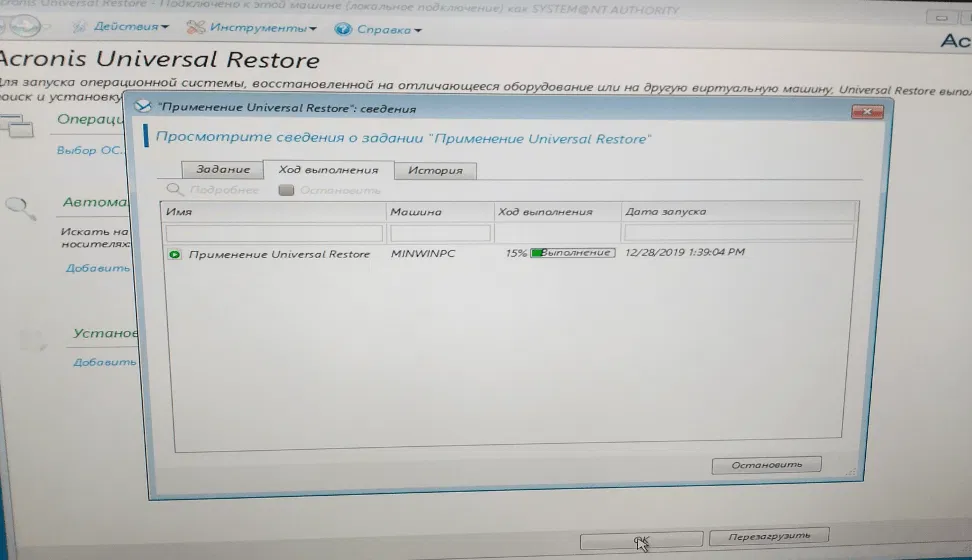The image size is (972, 560).
Task: Select the Ход выполнения tab
Action: 329,170
